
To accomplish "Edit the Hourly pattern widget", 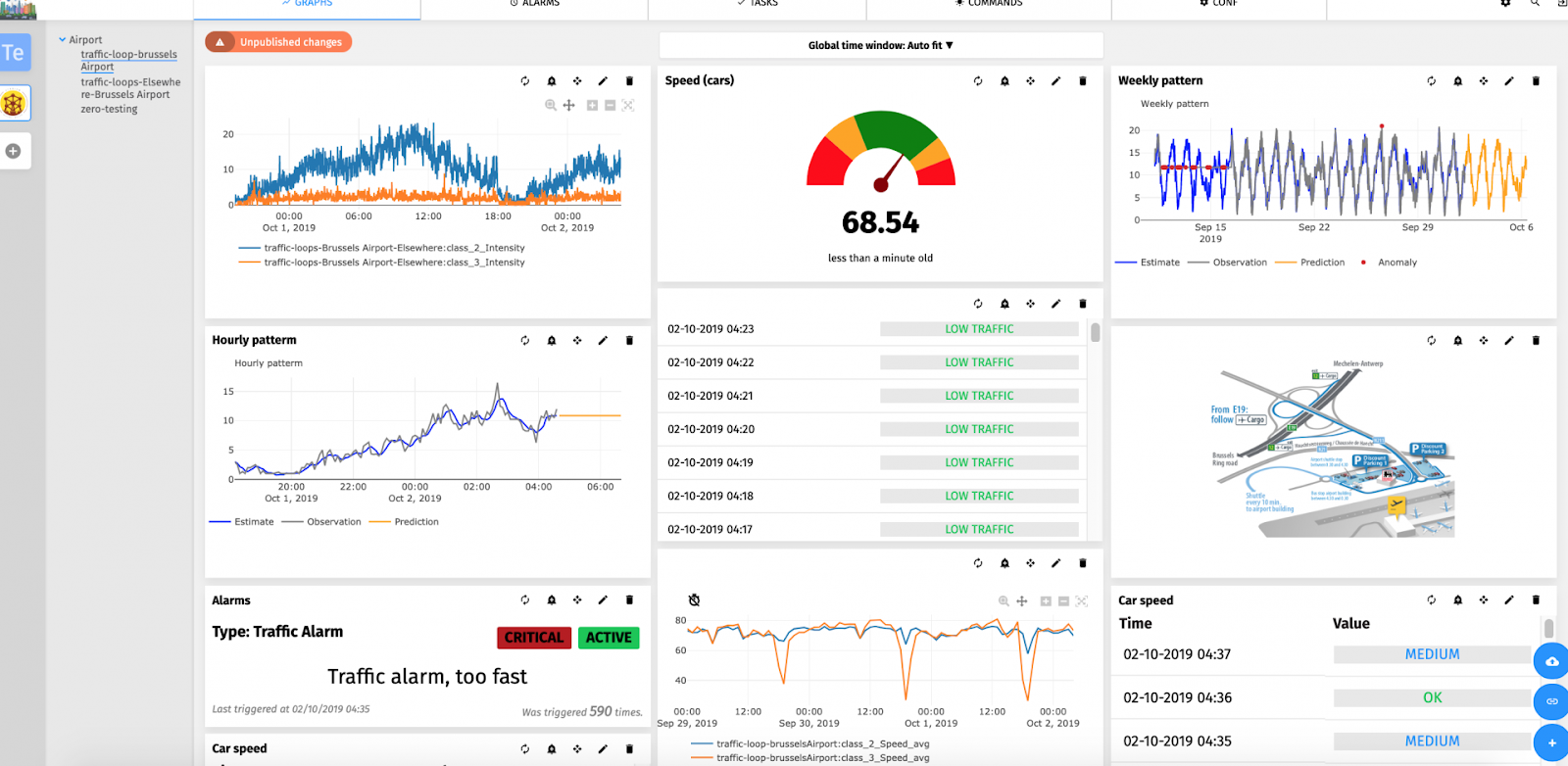I will click(x=603, y=341).
